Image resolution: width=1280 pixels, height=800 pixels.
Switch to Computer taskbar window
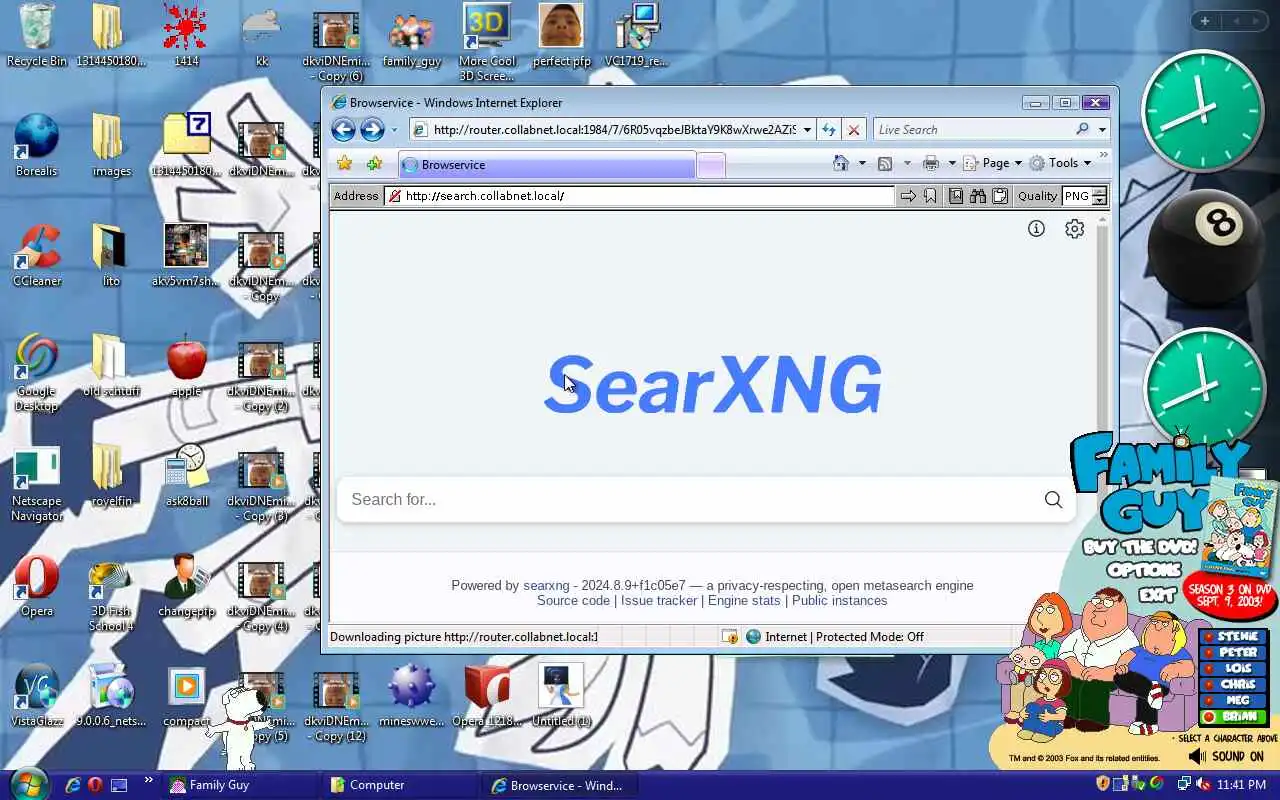click(402, 785)
